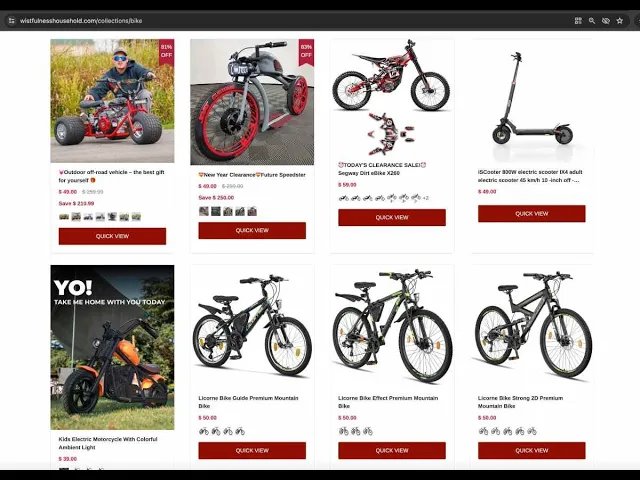The height and width of the screenshot is (480, 640).
Task: Open the Kids Electric Motorcycle product title
Action: coord(108,443)
